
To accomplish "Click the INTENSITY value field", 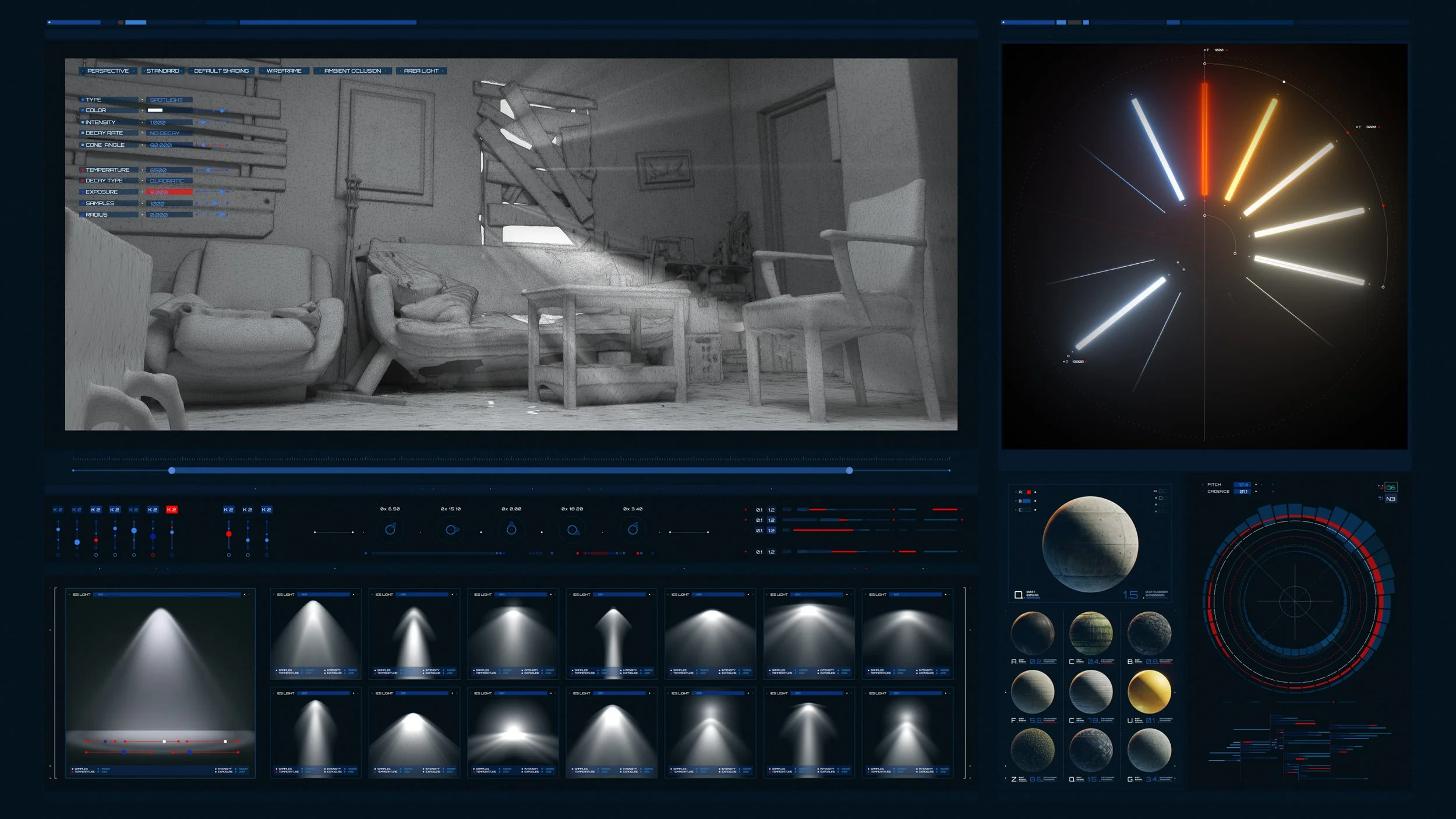I will click(x=169, y=122).
